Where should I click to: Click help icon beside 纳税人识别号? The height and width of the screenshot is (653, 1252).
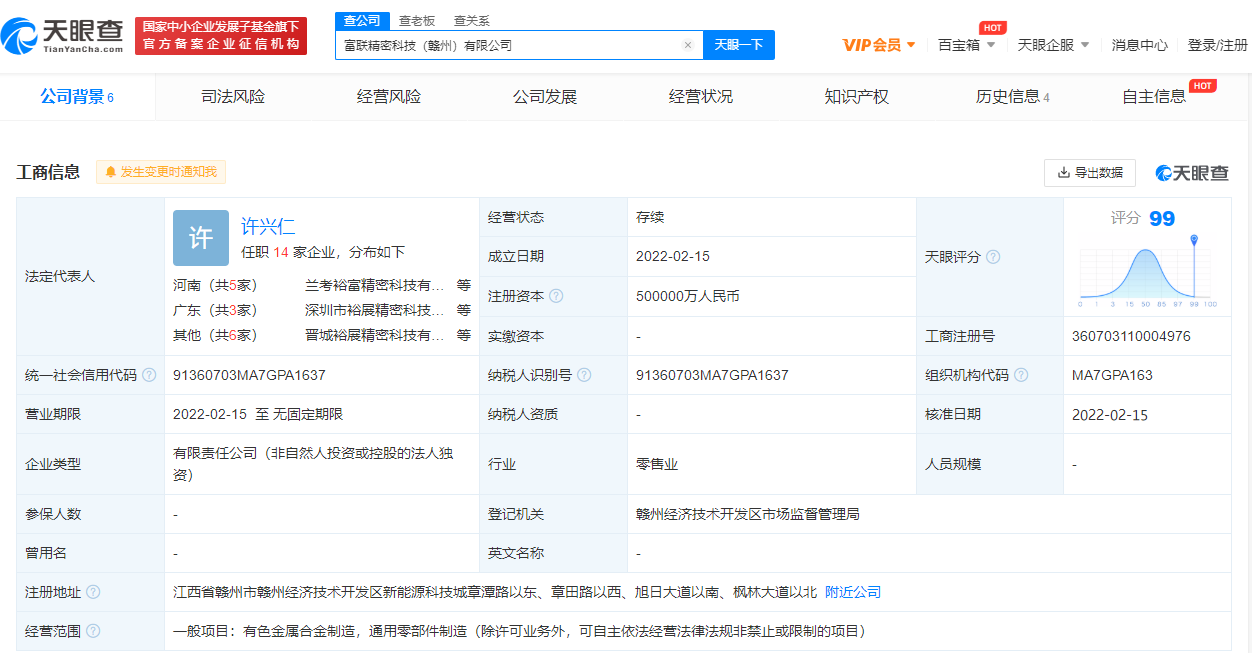(584, 375)
